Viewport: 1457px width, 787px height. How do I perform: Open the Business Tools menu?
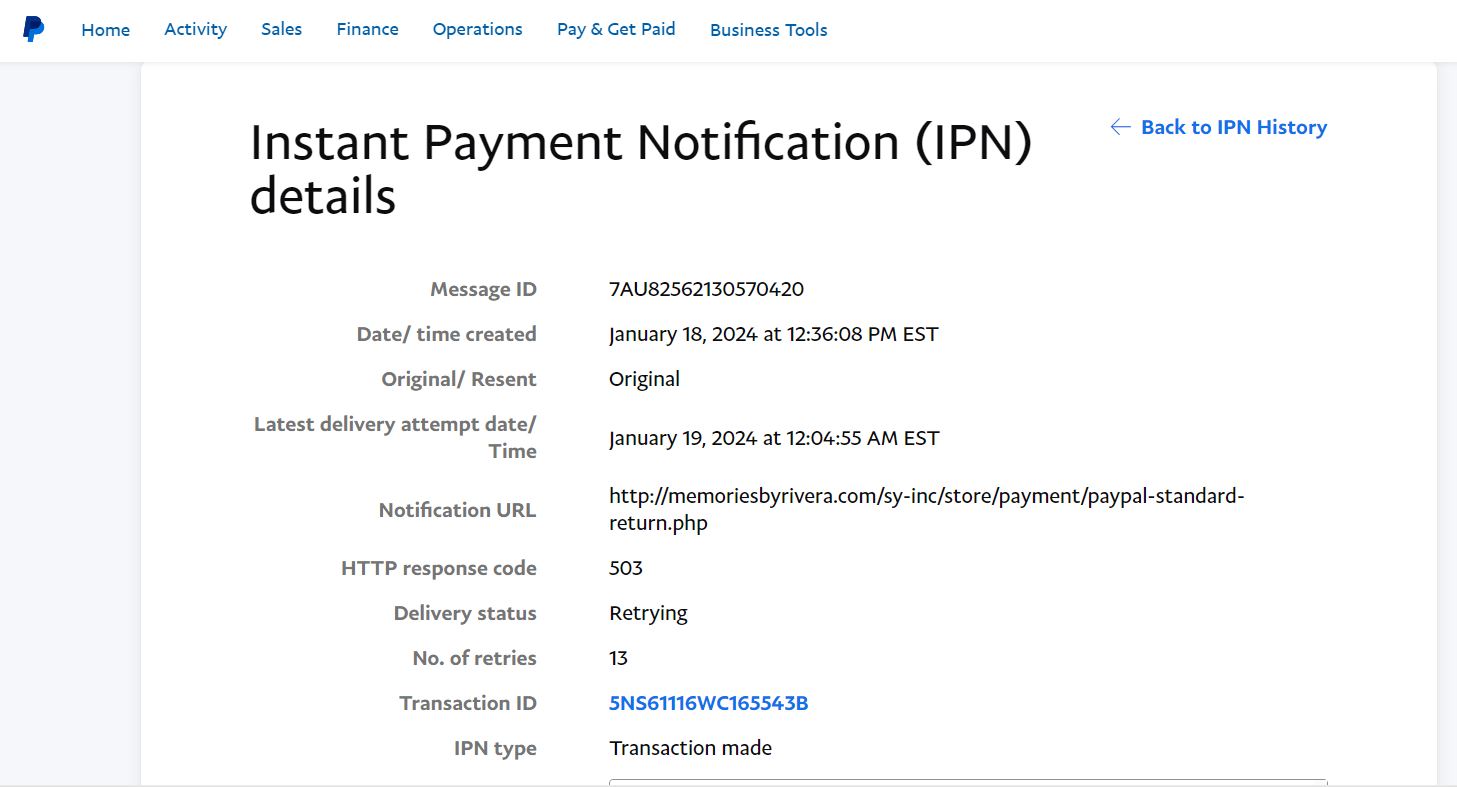(x=769, y=30)
